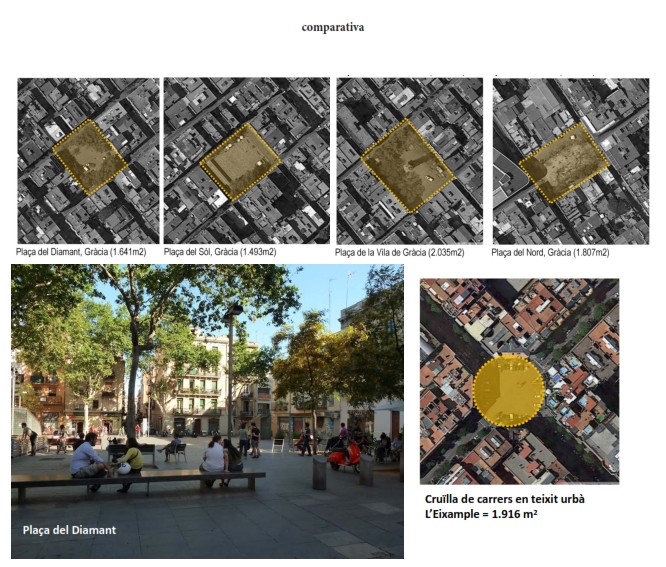Open the large Plaça del Diamant street photo
The width and height of the screenshot is (666, 567).
tap(207, 411)
